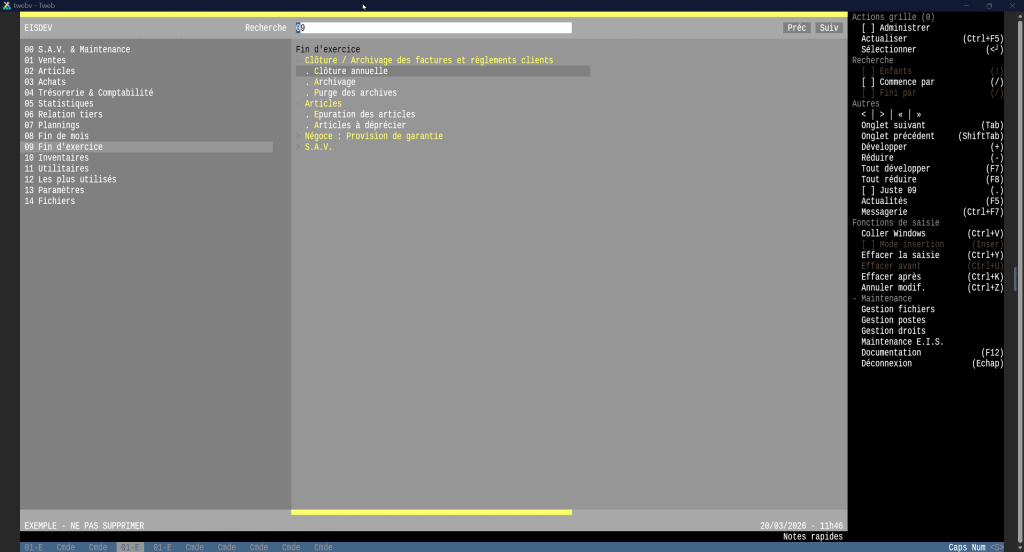The width and height of the screenshot is (1024, 552).
Task: Collapse everything with 'Tout réduire'
Action: coord(895,179)
